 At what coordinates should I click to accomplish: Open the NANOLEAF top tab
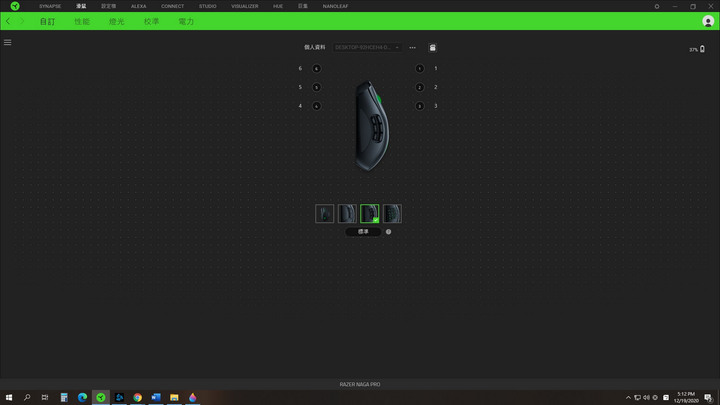pyautogui.click(x=335, y=6)
